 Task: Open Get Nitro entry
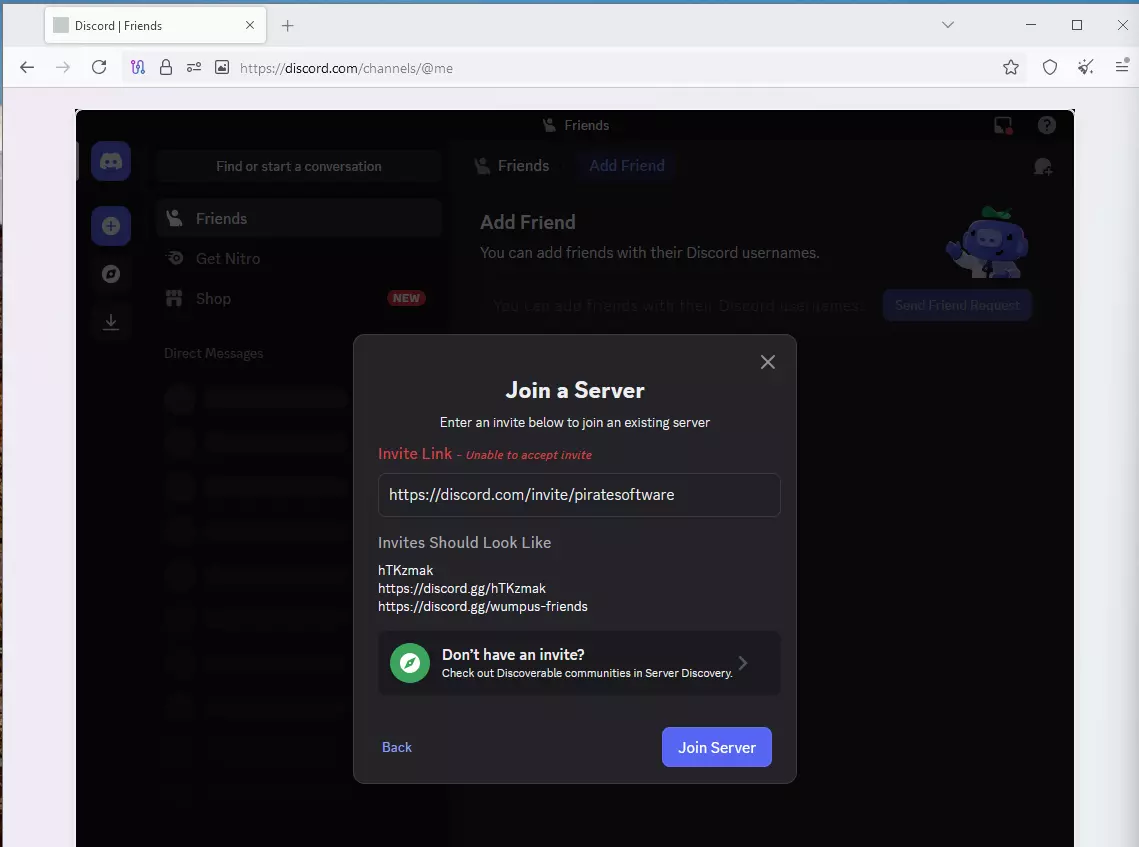[x=299, y=259]
